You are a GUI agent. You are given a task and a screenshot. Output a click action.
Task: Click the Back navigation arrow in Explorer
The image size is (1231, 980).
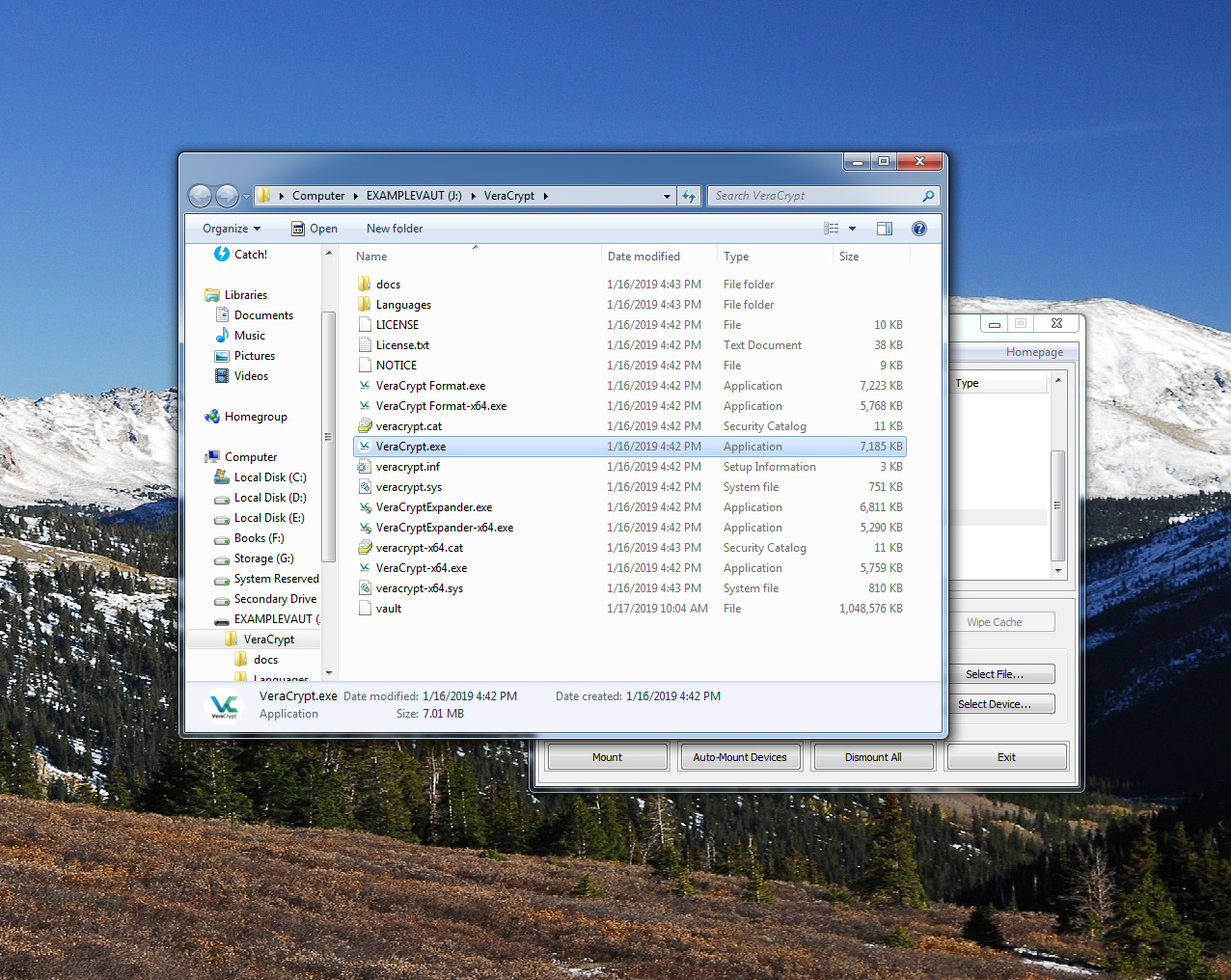(200, 196)
